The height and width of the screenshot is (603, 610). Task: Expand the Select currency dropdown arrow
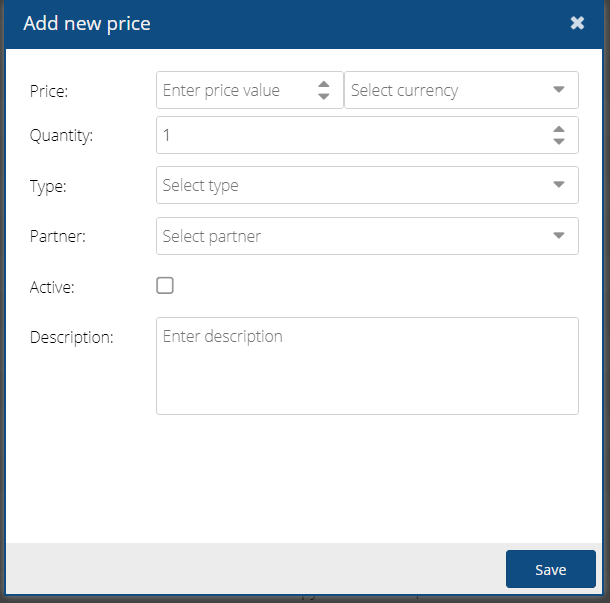click(559, 90)
